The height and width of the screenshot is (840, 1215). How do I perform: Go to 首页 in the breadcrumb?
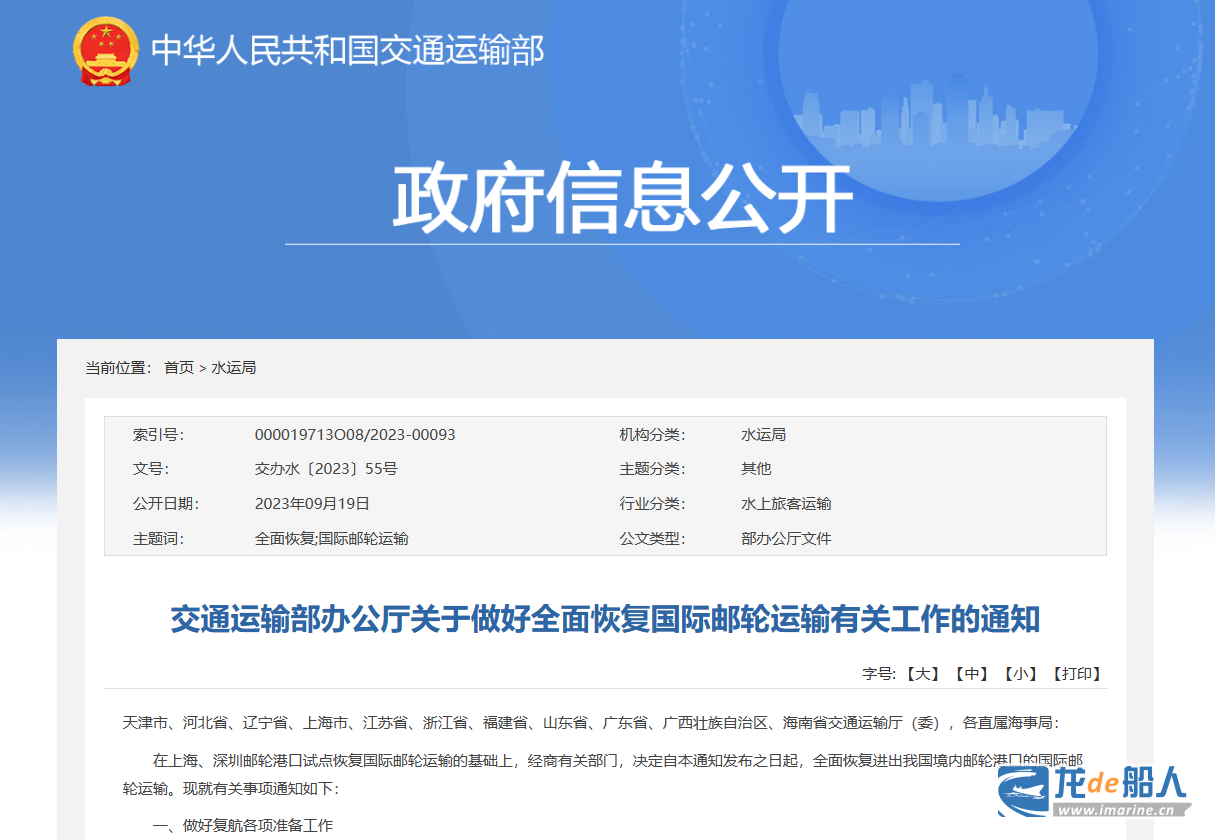[179, 368]
